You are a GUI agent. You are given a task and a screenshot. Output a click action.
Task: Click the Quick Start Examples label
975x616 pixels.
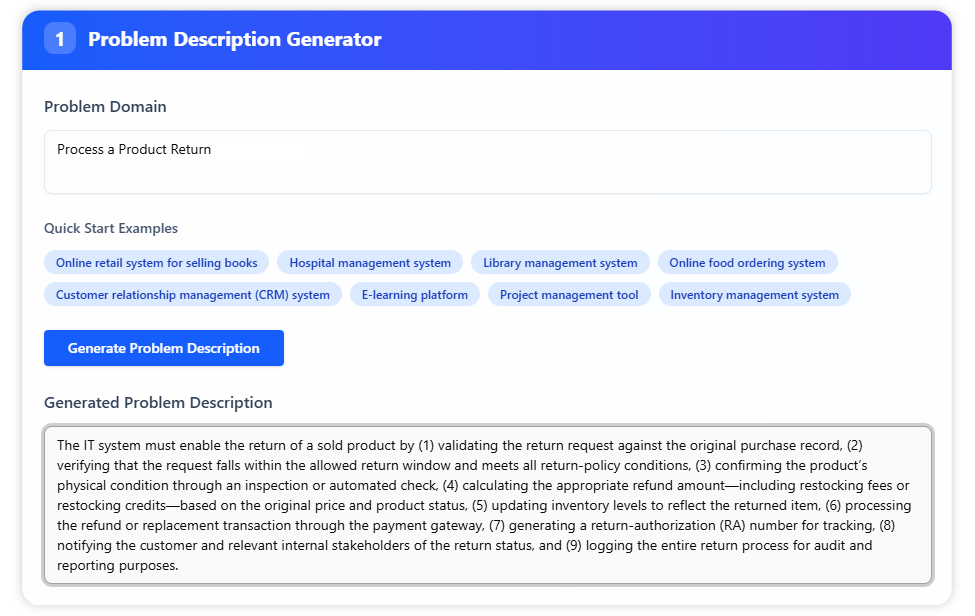point(111,228)
